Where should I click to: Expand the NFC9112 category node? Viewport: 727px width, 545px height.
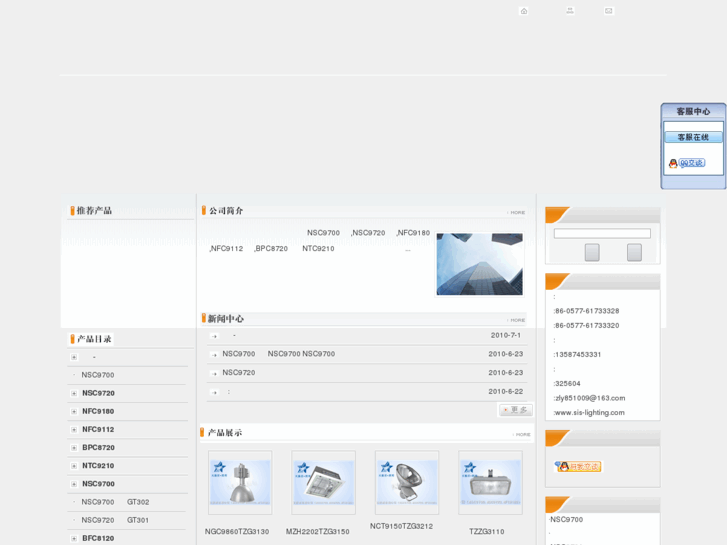coord(74,430)
